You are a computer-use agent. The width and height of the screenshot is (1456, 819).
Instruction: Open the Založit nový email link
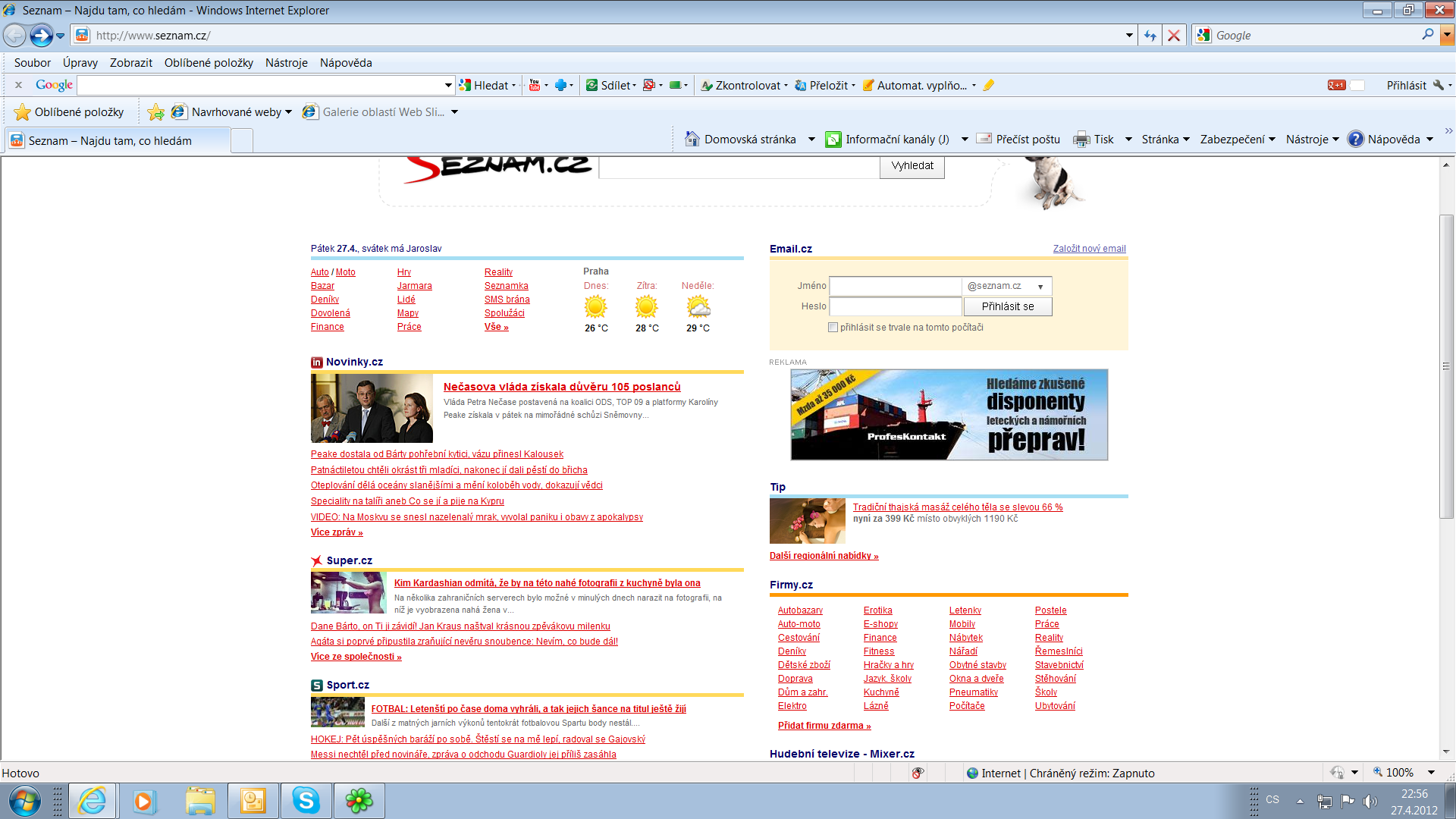point(1089,249)
